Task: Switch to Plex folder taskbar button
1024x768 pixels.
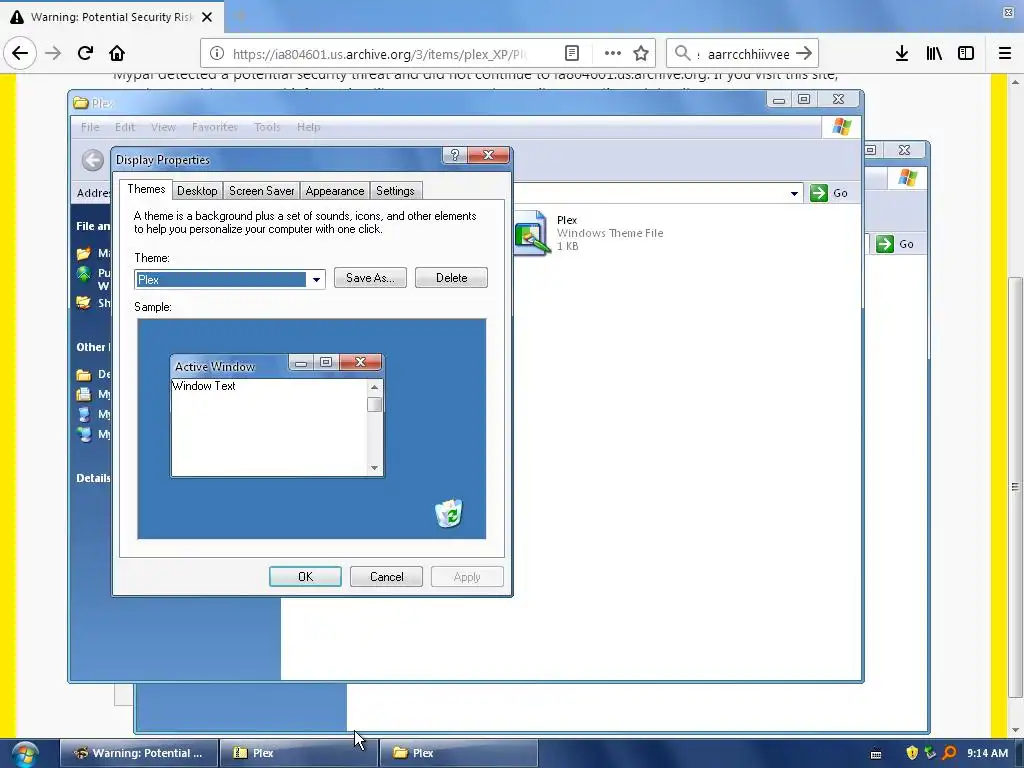Action: click(458, 753)
